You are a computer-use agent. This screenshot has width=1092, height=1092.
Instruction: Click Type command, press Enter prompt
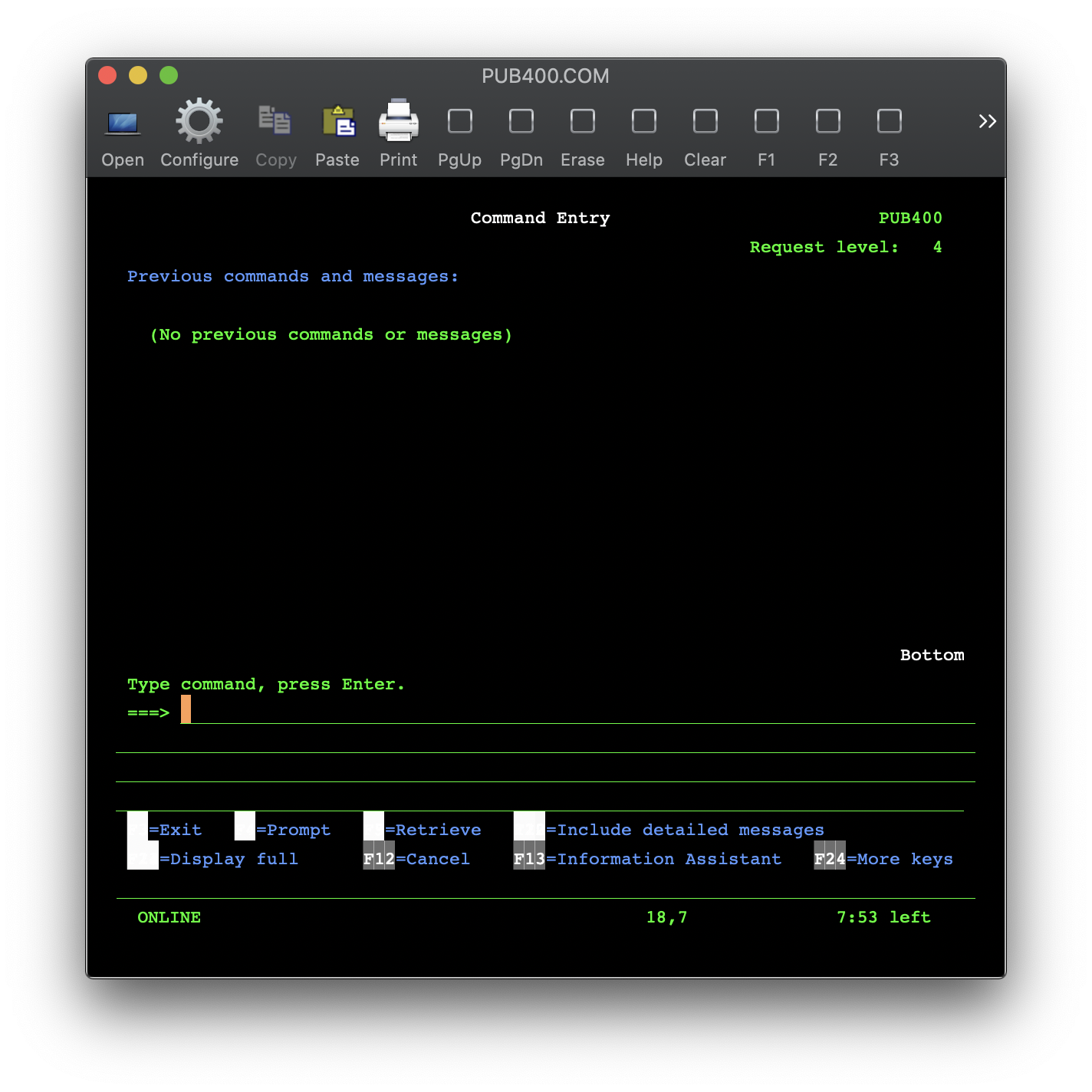click(266, 684)
